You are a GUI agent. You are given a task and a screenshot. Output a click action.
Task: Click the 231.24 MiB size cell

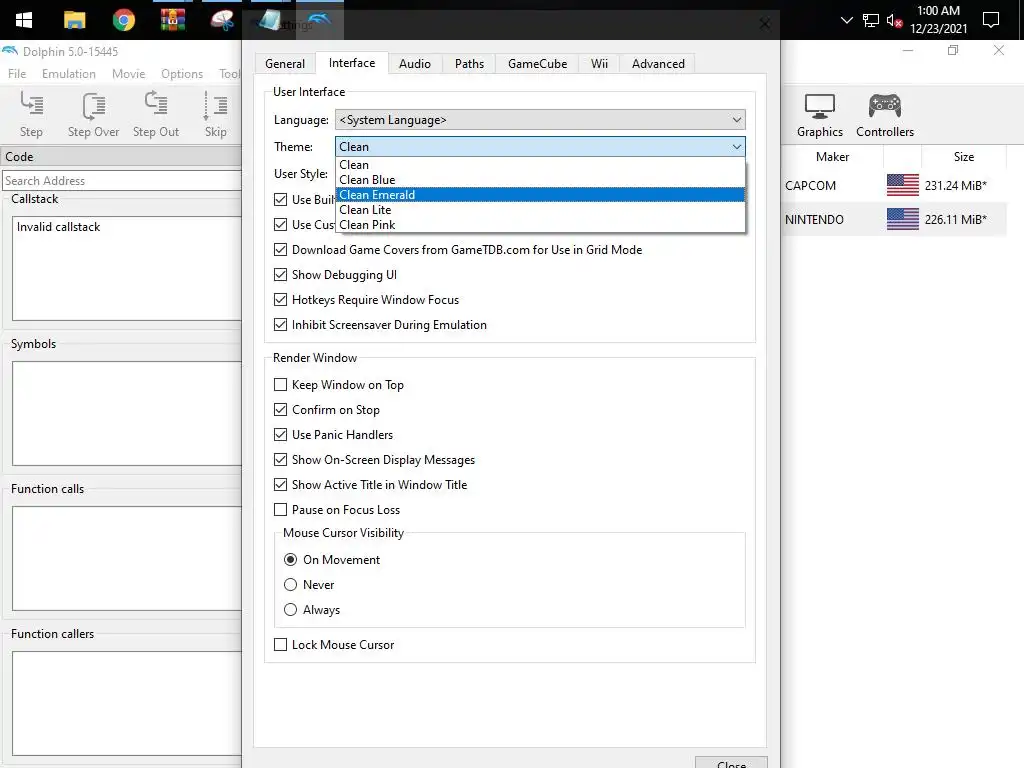click(955, 185)
